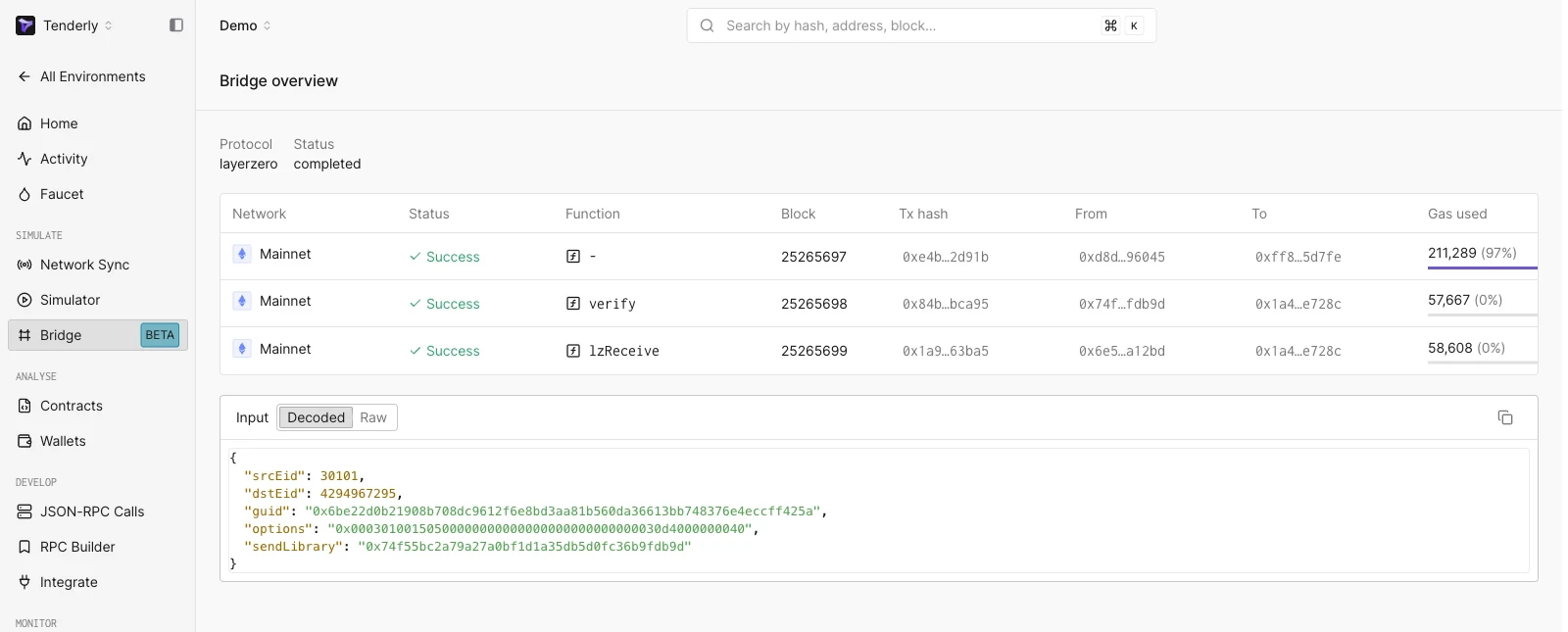This screenshot has height=632, width=1568.
Task: Click the Network Sync broadcast icon
Action: pyautogui.click(x=24, y=265)
